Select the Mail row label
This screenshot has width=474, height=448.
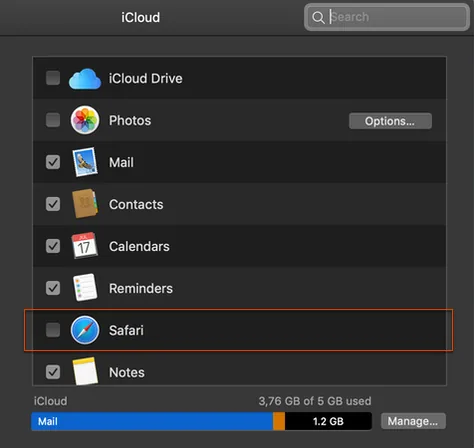(121, 163)
